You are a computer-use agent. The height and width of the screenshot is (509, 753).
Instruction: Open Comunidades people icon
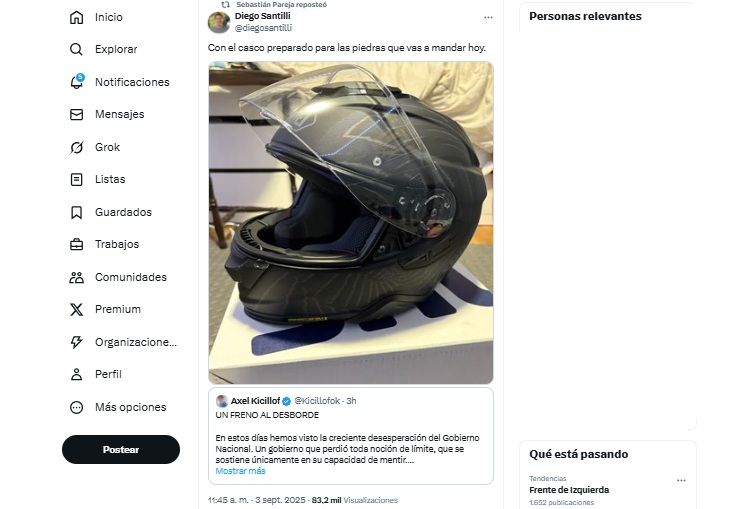[x=77, y=277]
